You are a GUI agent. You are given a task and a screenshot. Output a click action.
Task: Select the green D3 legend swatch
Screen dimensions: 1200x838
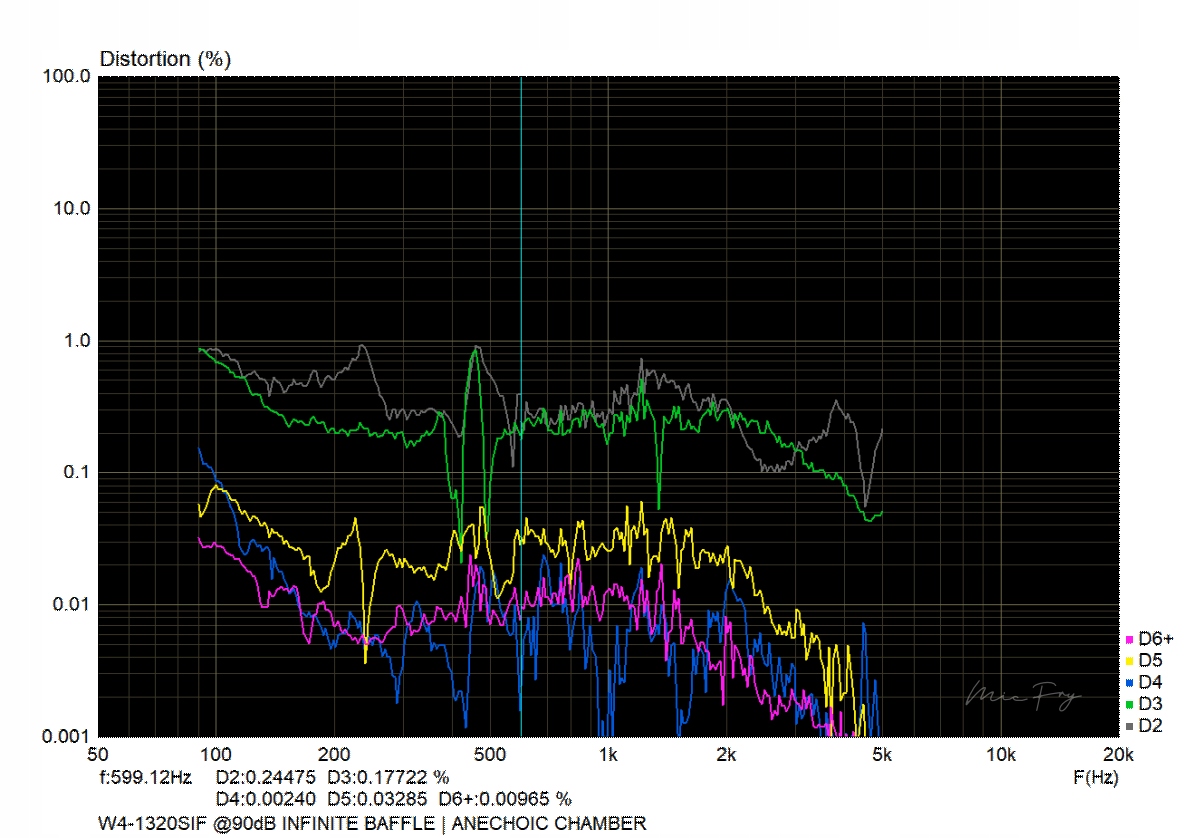point(1130,705)
